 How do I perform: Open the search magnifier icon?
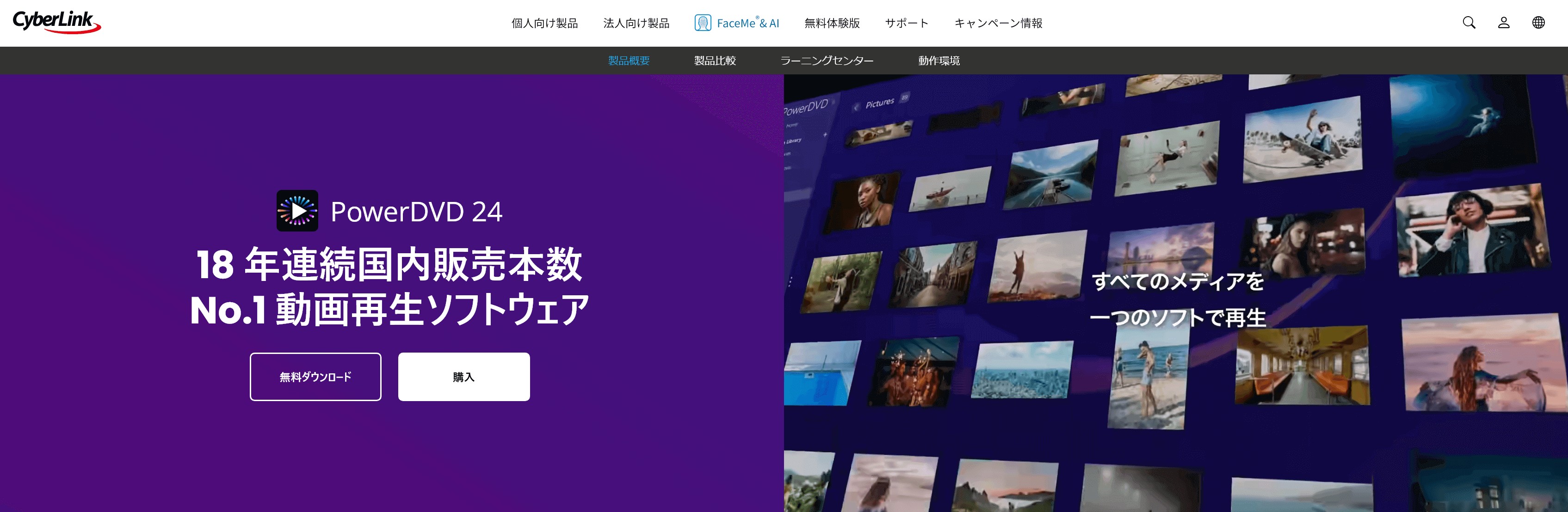pyautogui.click(x=1469, y=23)
